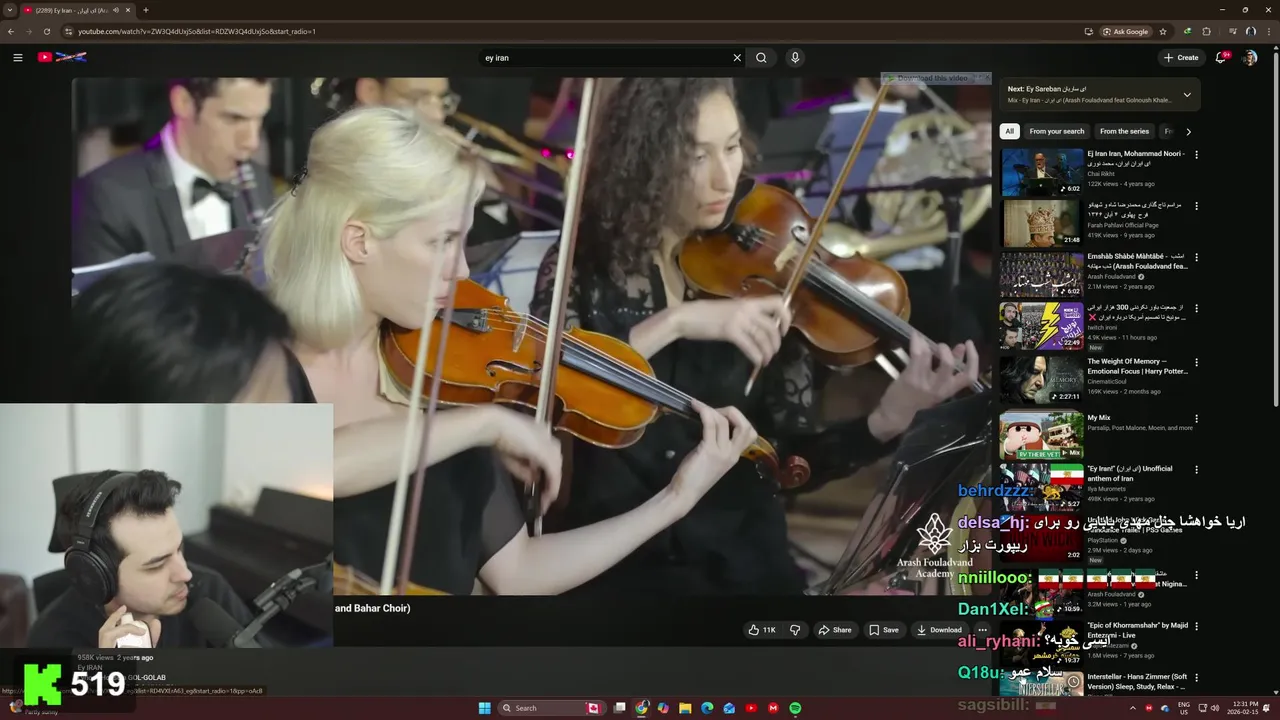Open the 'My Mix' playlist thumbnail
1280x720 pixels.
1042,435
